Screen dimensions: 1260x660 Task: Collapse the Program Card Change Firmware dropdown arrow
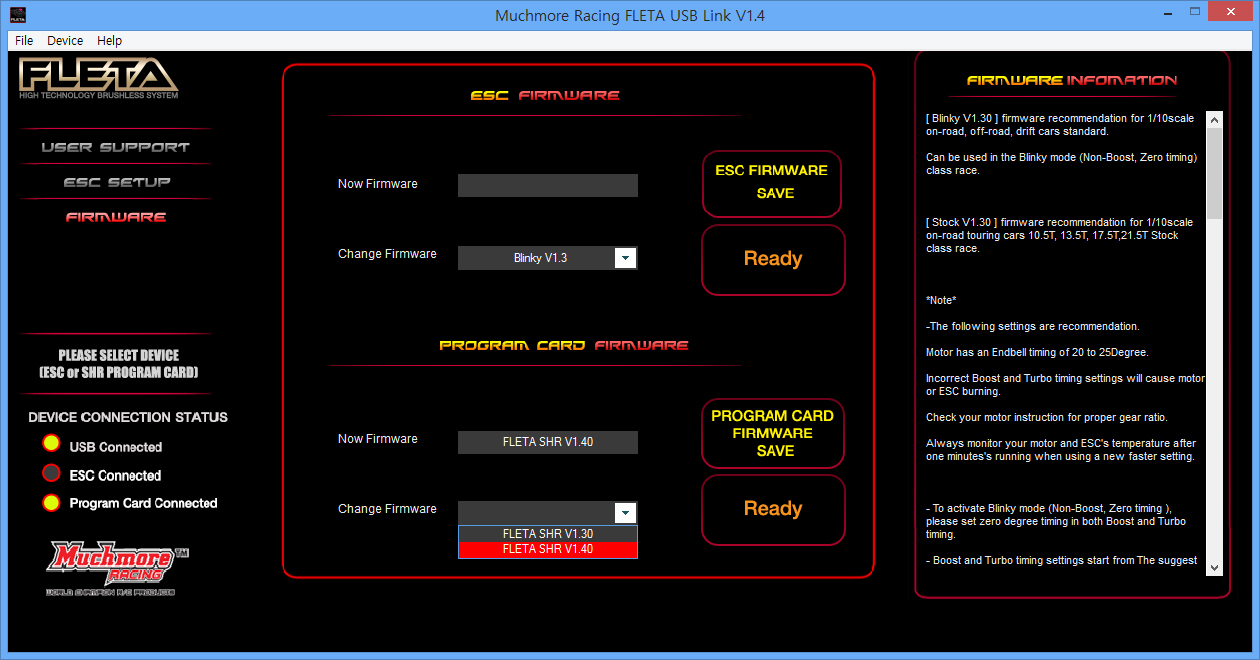(625, 513)
